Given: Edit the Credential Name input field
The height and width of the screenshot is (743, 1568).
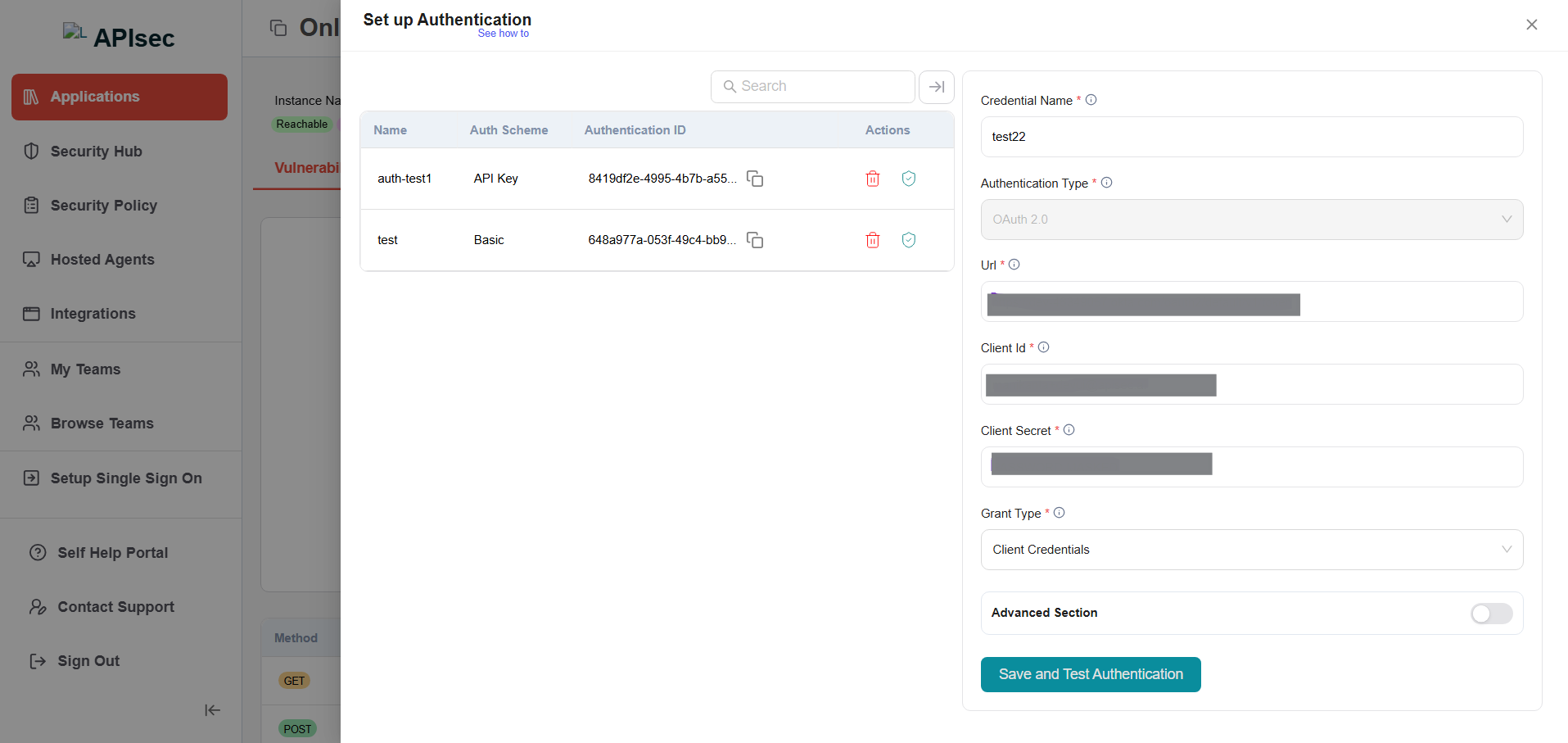Looking at the screenshot, I should tap(1251, 137).
